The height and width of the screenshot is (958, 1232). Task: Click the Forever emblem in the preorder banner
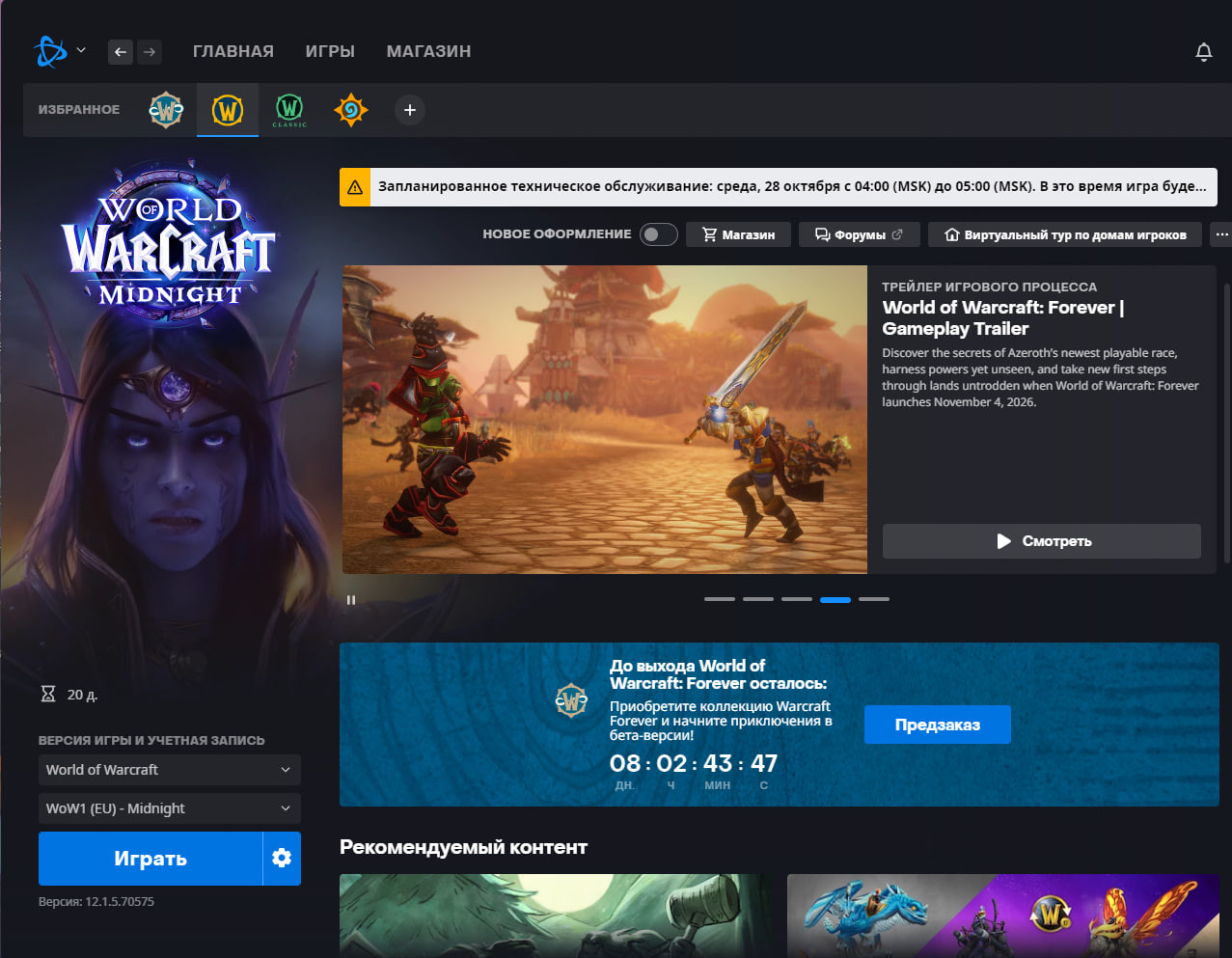pyautogui.click(x=572, y=700)
